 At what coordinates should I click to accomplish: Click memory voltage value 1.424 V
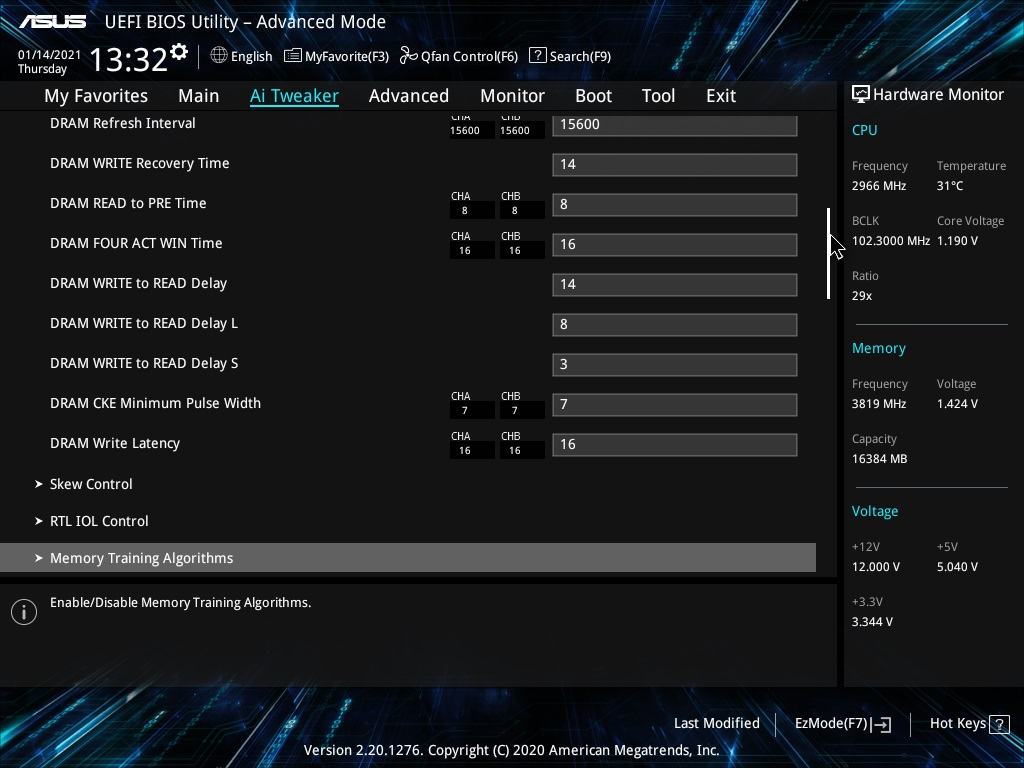click(x=957, y=404)
